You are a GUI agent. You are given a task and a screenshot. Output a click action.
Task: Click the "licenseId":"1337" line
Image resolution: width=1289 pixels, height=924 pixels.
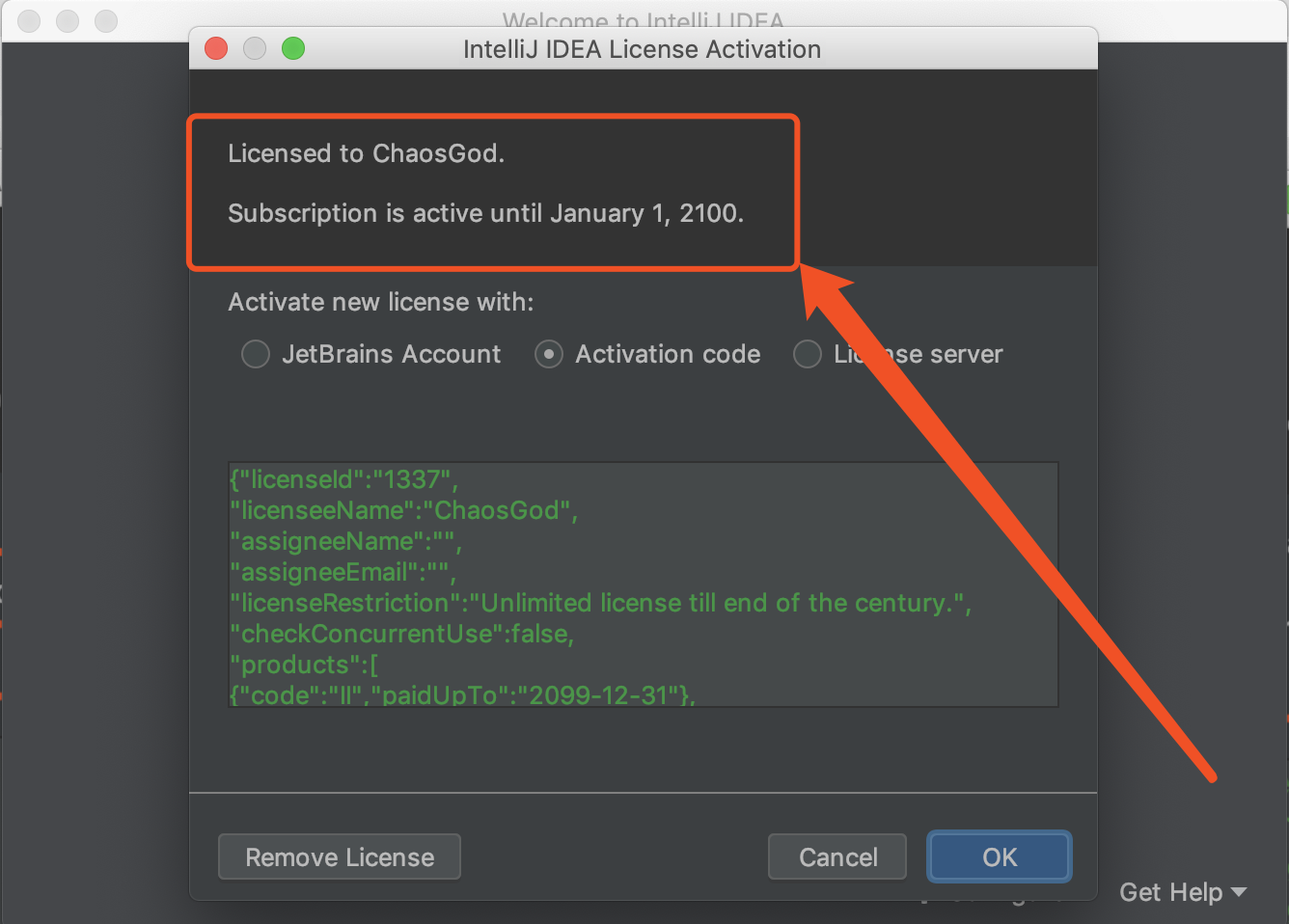[x=343, y=479]
